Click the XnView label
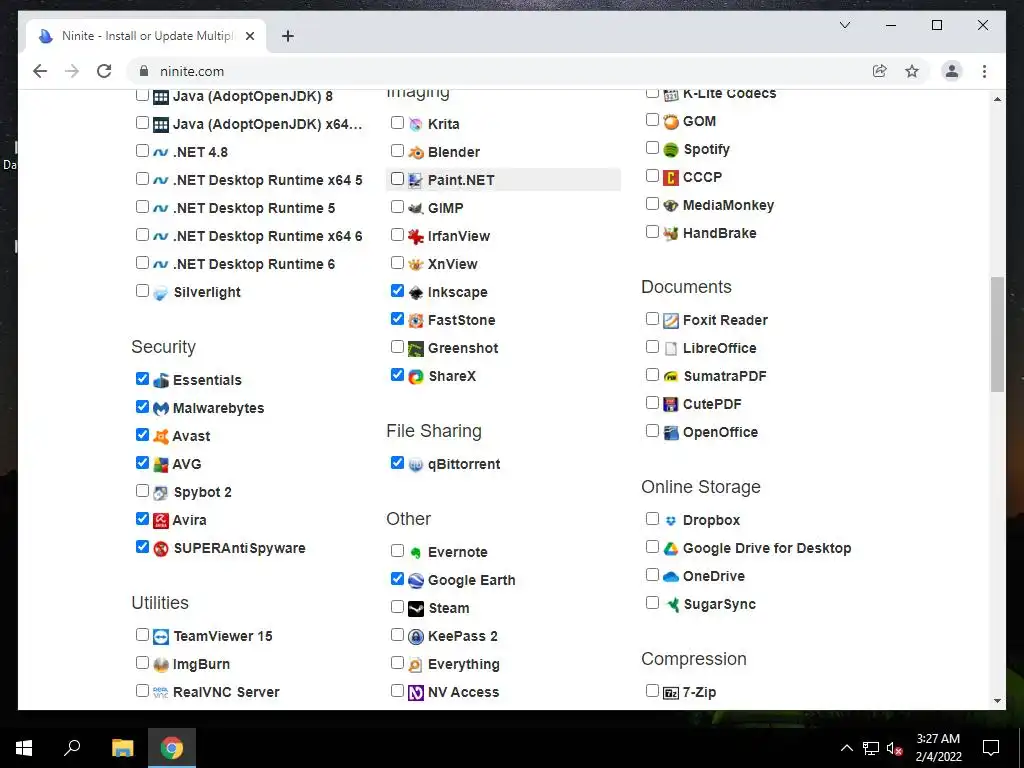The width and height of the screenshot is (1024, 768). (452, 264)
